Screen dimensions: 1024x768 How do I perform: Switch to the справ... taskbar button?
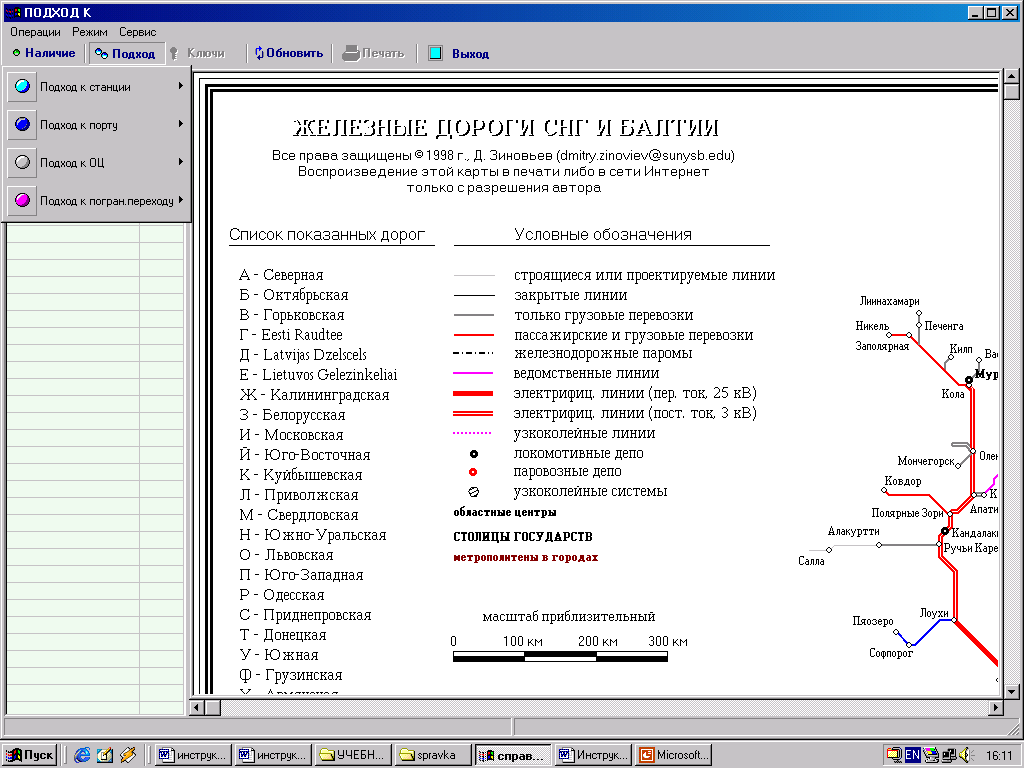(513, 755)
